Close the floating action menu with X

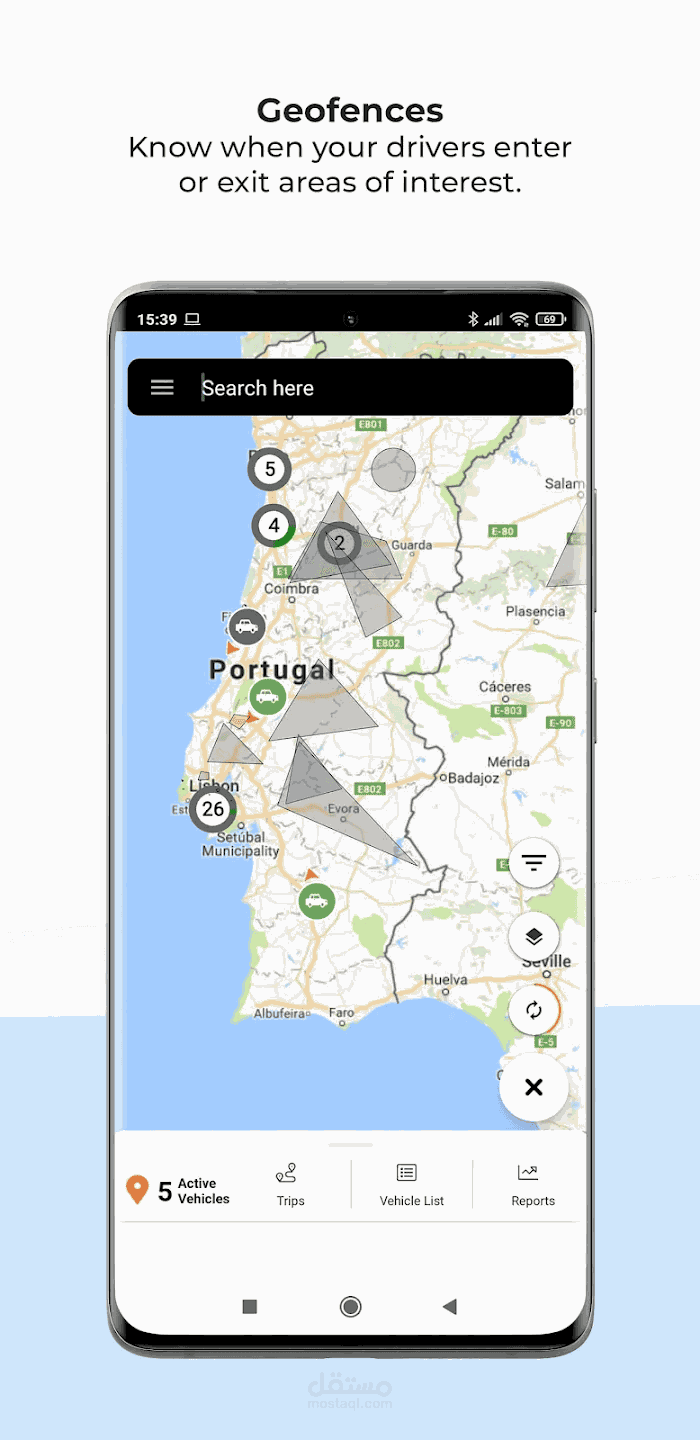[x=534, y=1087]
